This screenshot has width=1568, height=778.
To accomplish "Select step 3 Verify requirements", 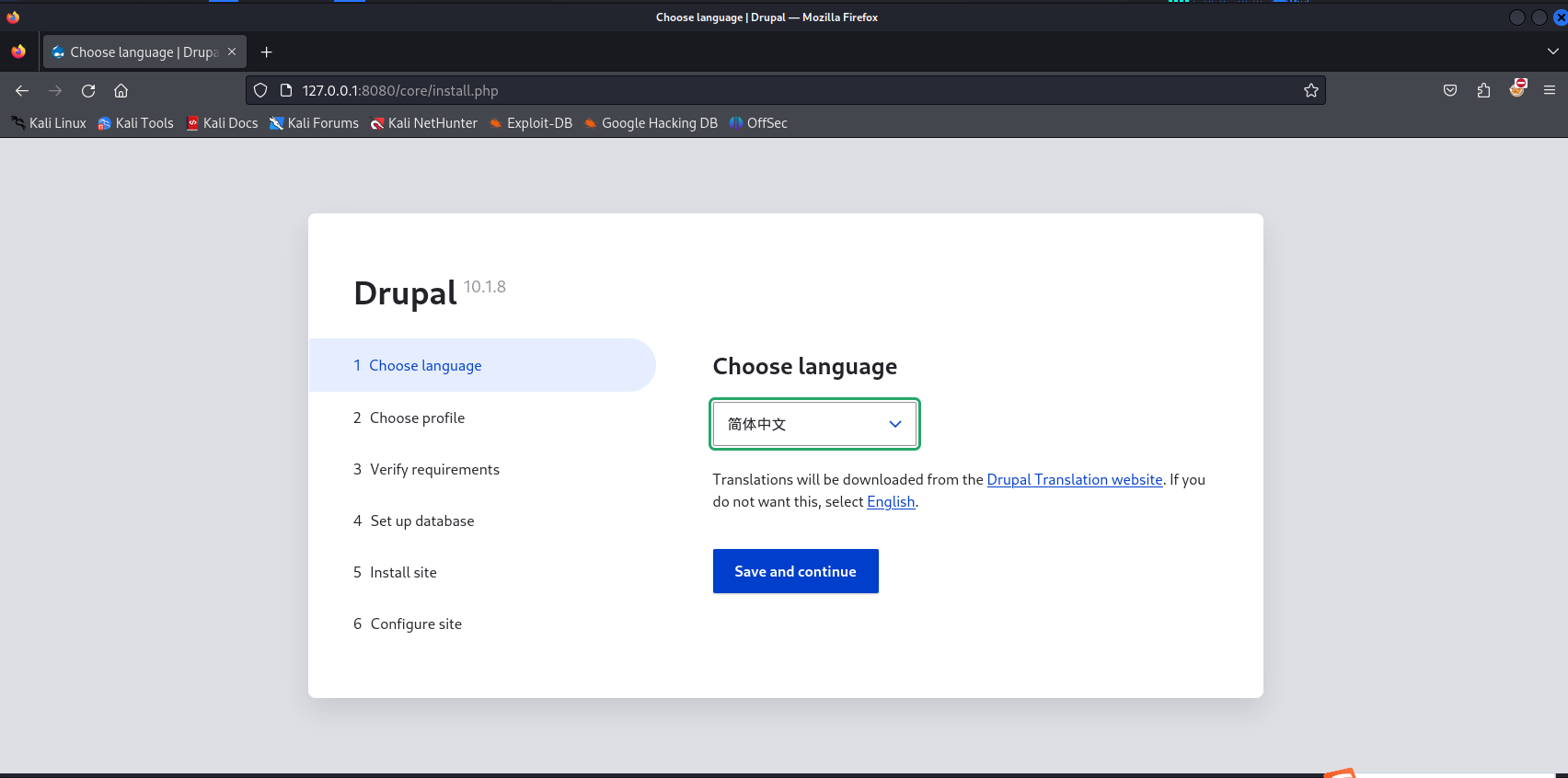I will coord(426,469).
